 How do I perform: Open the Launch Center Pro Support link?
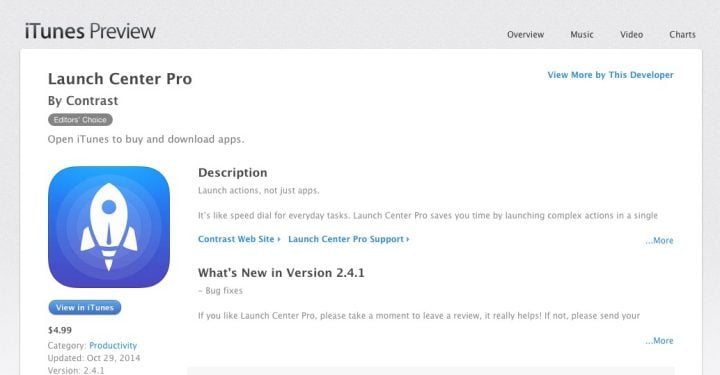click(x=349, y=239)
